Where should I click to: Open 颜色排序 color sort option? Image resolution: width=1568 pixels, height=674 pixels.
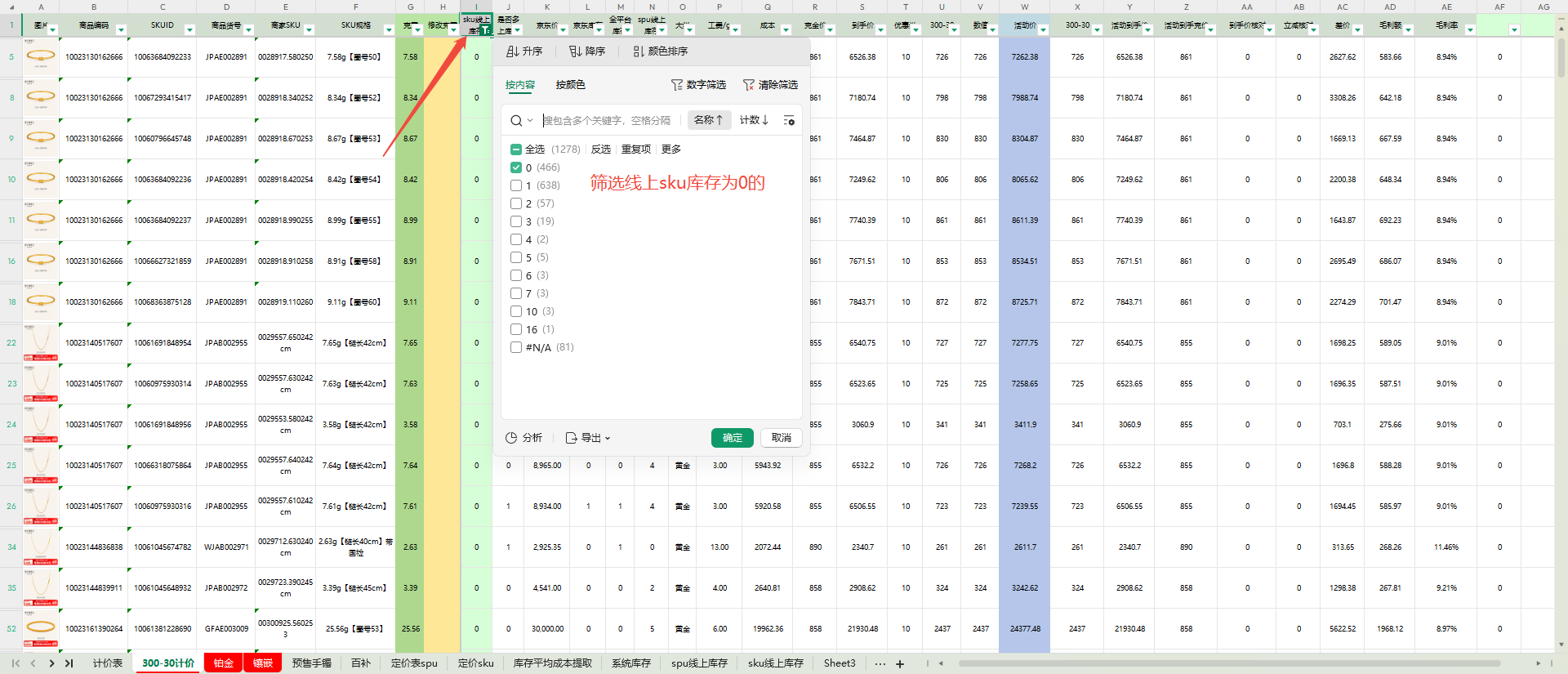coord(660,51)
